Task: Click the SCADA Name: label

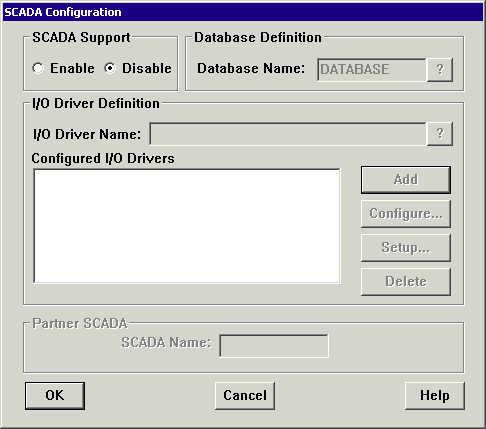Action: [x=166, y=342]
